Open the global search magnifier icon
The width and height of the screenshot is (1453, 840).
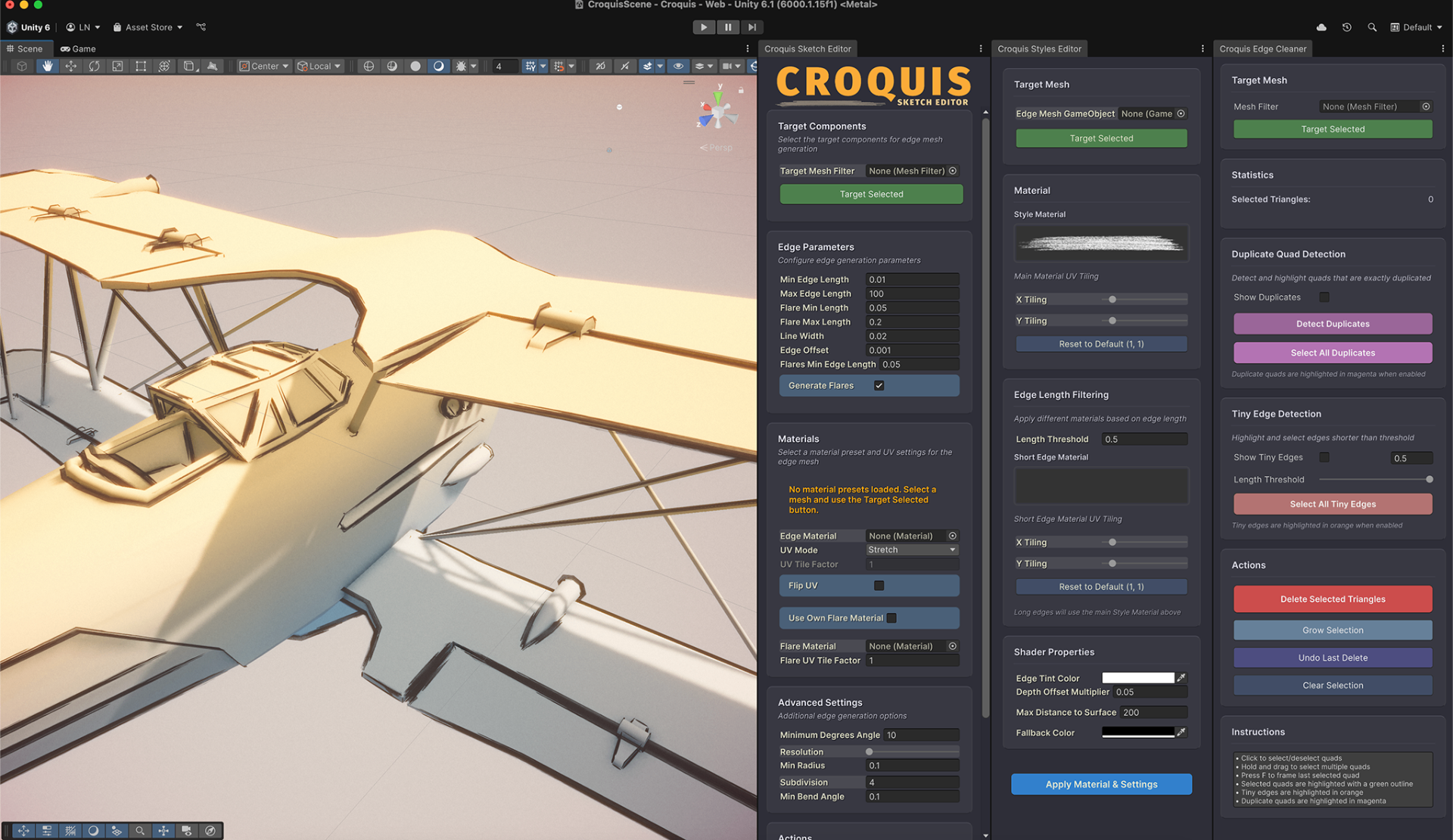coord(1372,27)
